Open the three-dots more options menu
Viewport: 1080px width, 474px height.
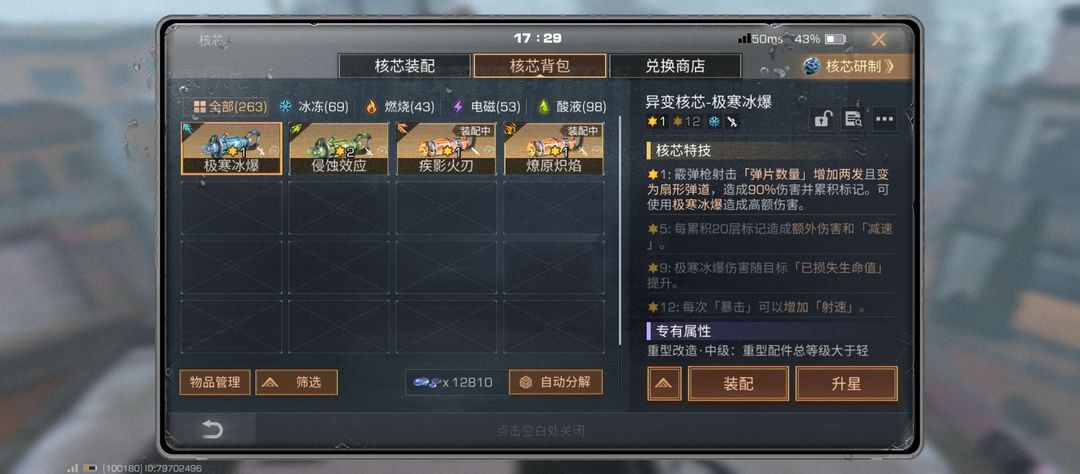click(x=885, y=119)
